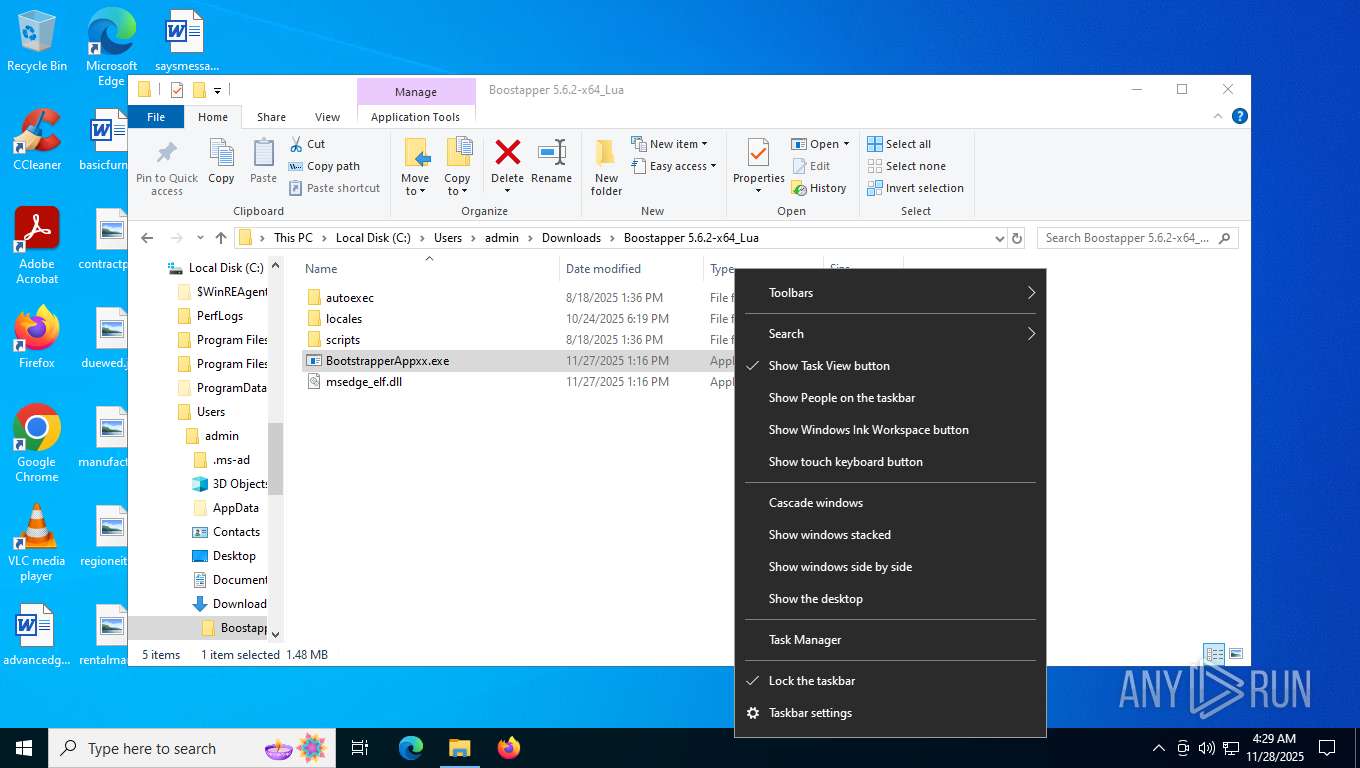
Task: Open the File tab
Action: coord(156,117)
